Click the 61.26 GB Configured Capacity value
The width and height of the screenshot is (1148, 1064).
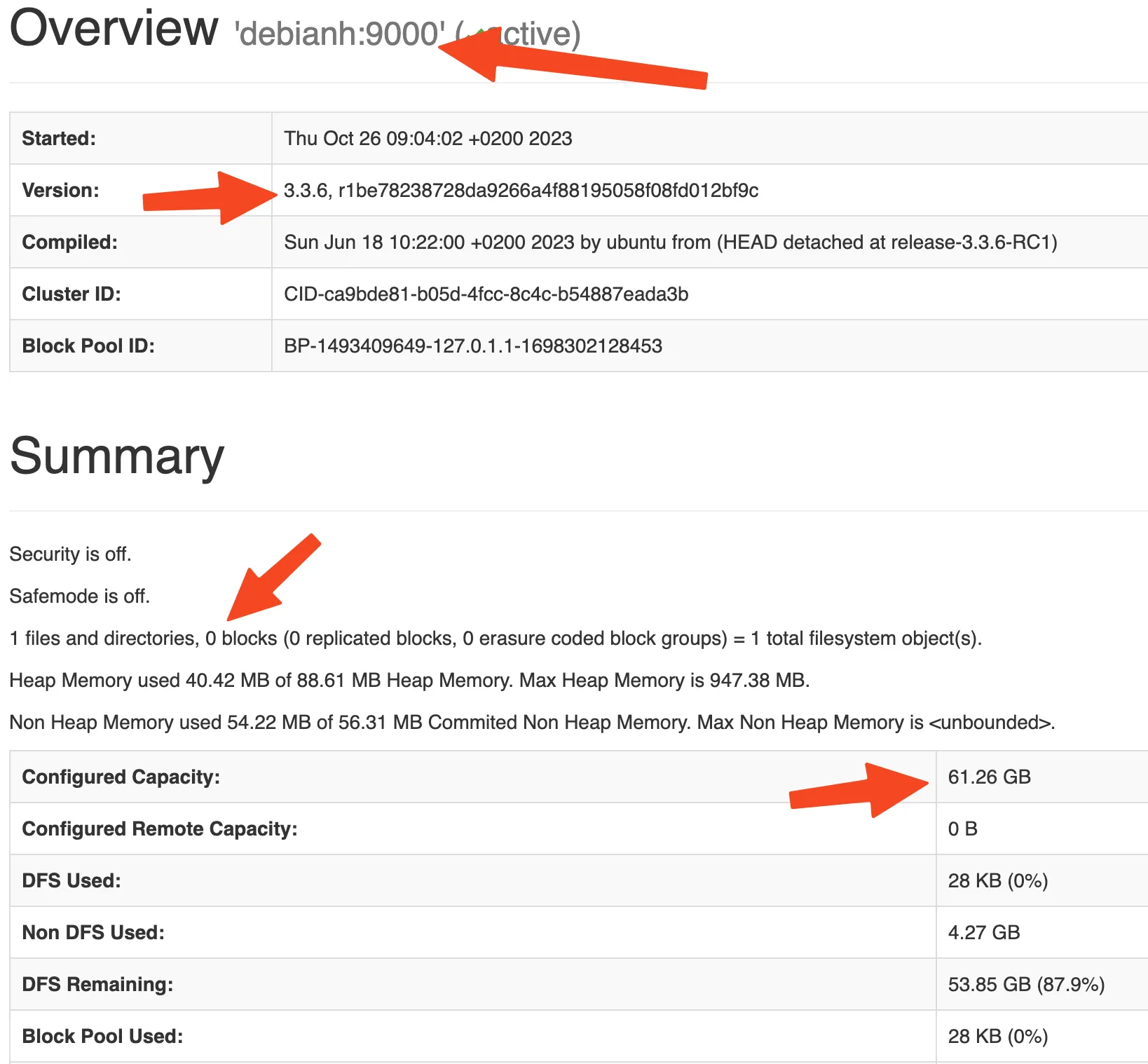(989, 777)
